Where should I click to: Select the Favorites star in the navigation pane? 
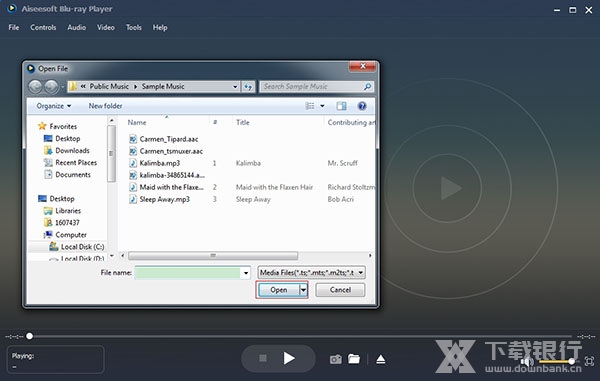(42, 126)
